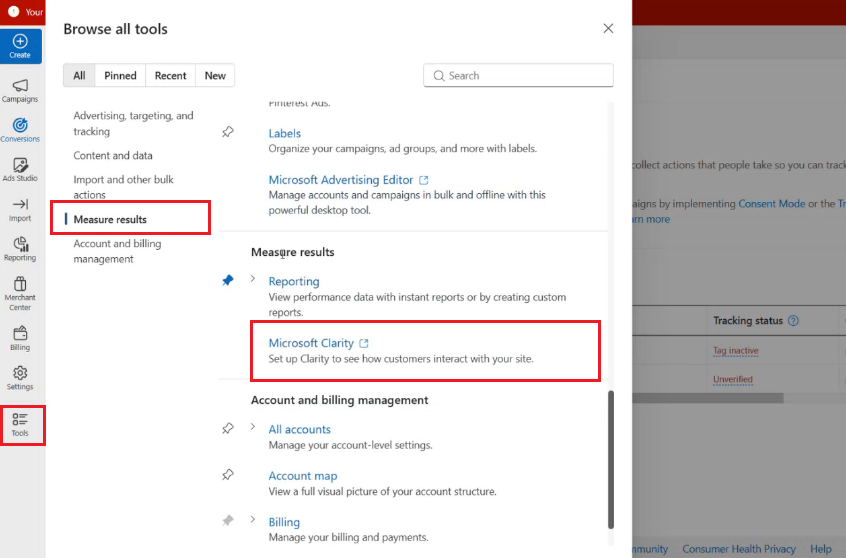846x558 pixels.
Task: Click the Unverified tracking status
Action: coord(733,379)
